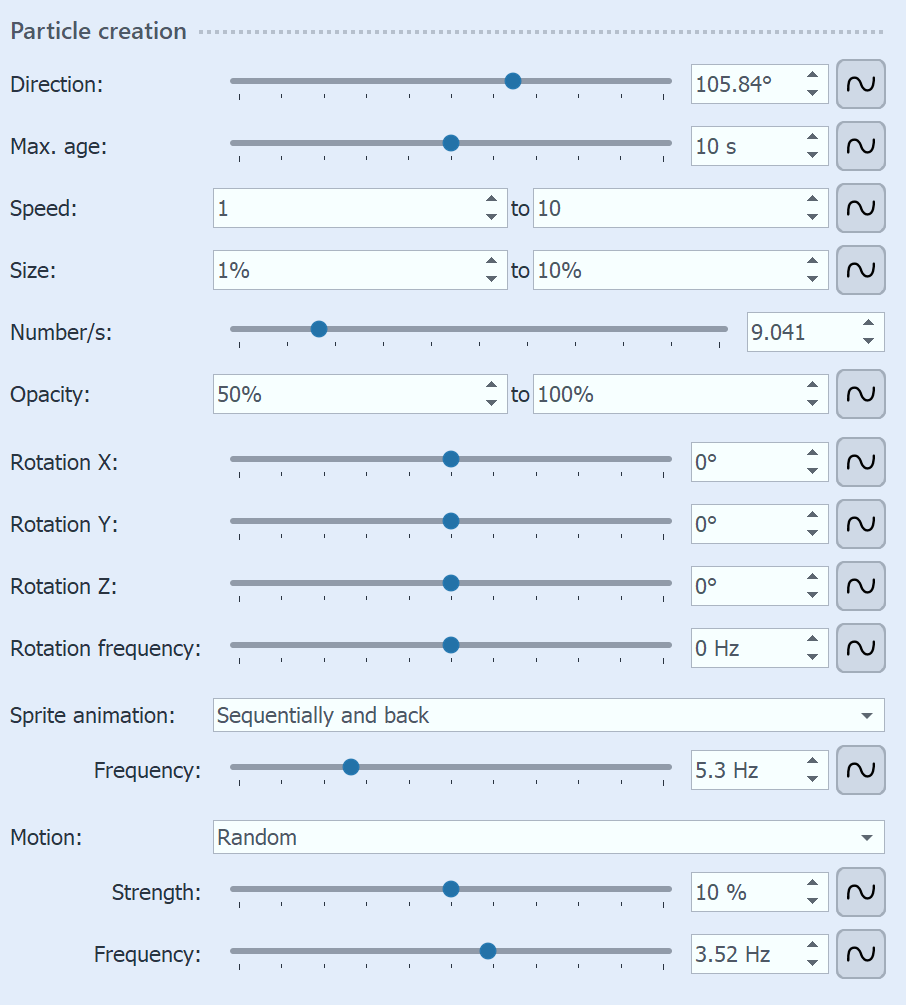Click the Opacity animation curve icon

(860, 394)
